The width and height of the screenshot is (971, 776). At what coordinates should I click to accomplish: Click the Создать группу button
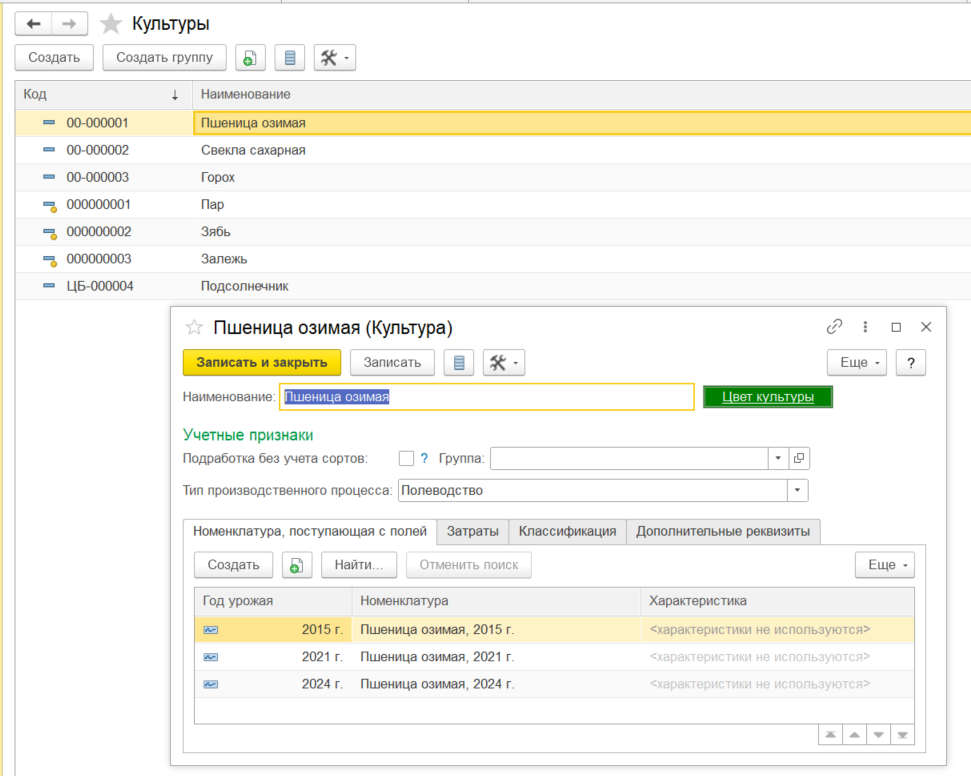click(x=165, y=58)
